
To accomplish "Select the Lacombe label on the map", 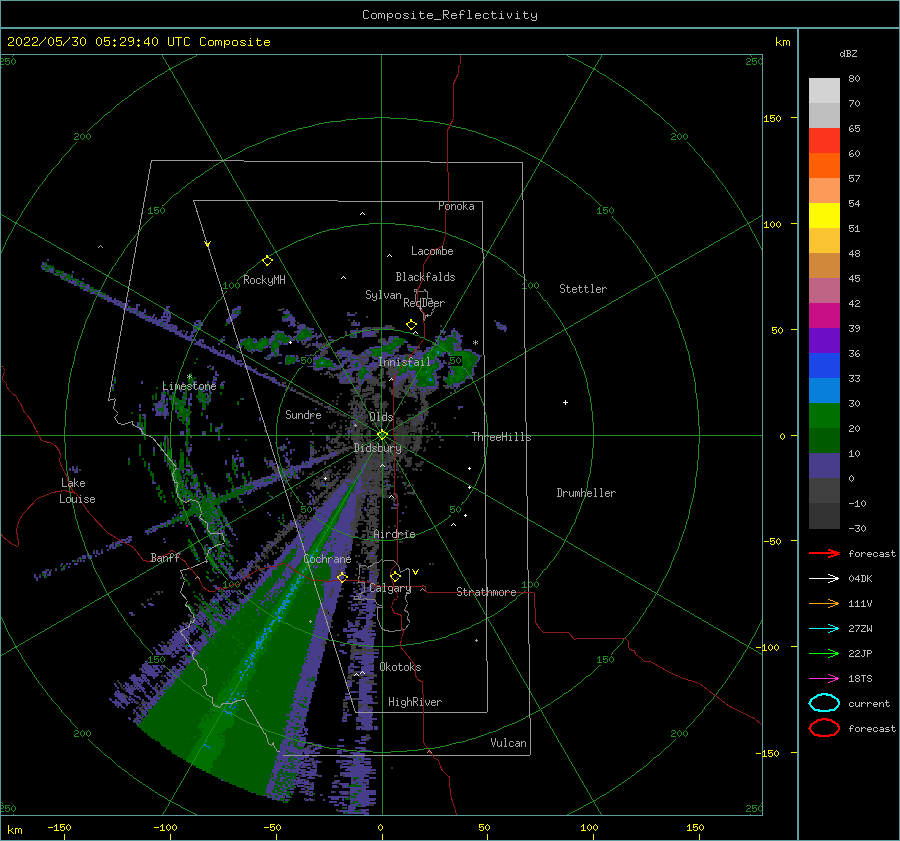I will [432, 251].
